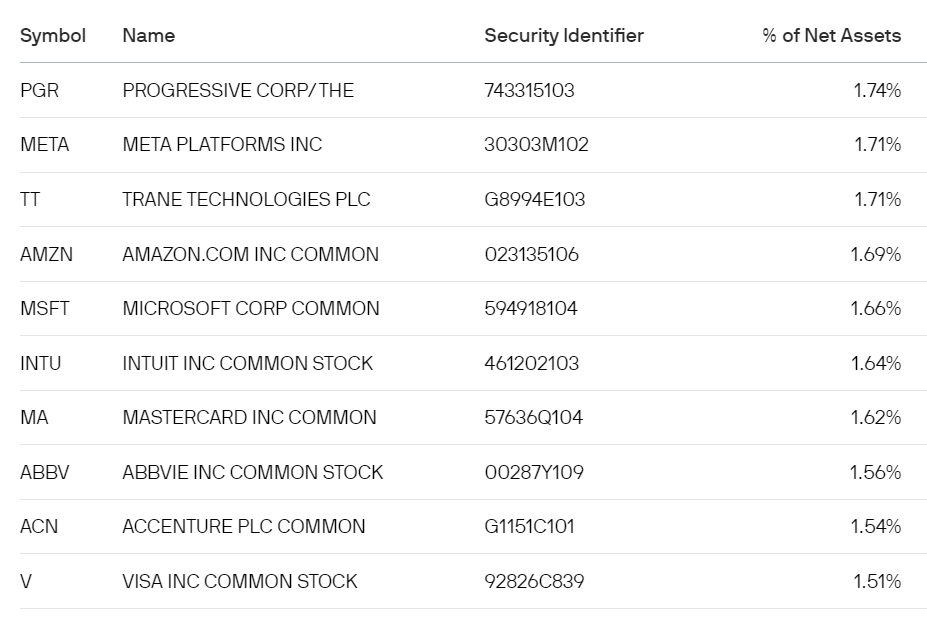Click VISA INC COMMON STOCK name
Viewport: 927px width, 618px height.
point(240,581)
